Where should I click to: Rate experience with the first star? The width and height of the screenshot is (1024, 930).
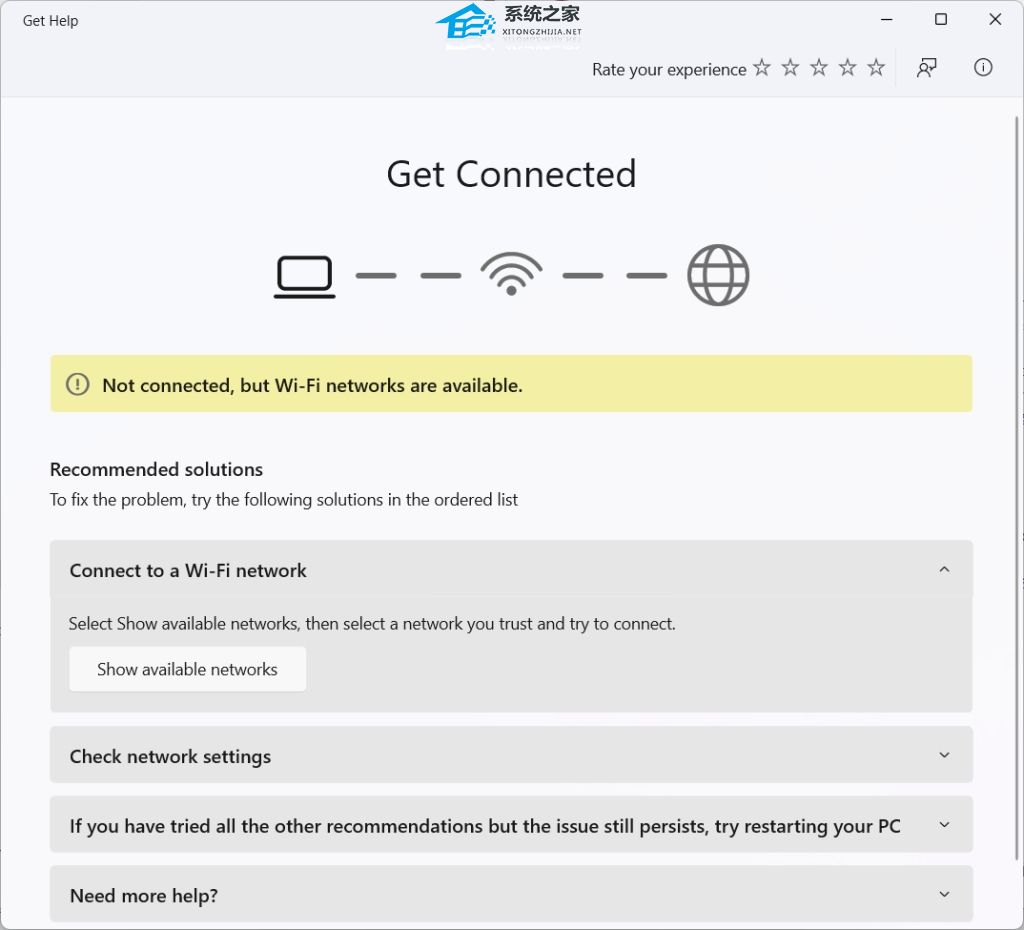coord(762,68)
